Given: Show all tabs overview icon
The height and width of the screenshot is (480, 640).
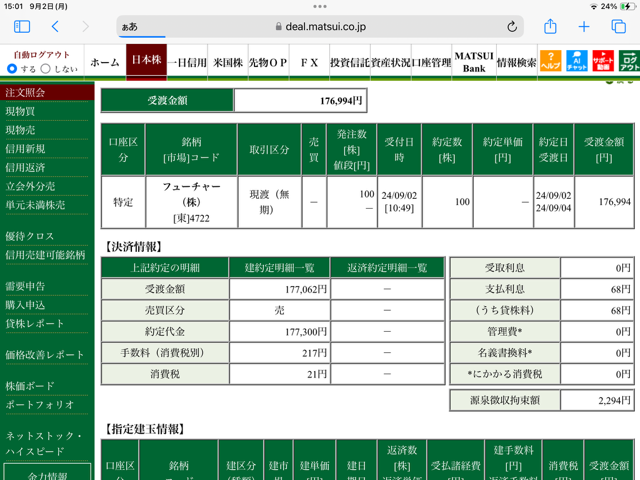Looking at the screenshot, I should (x=618, y=27).
